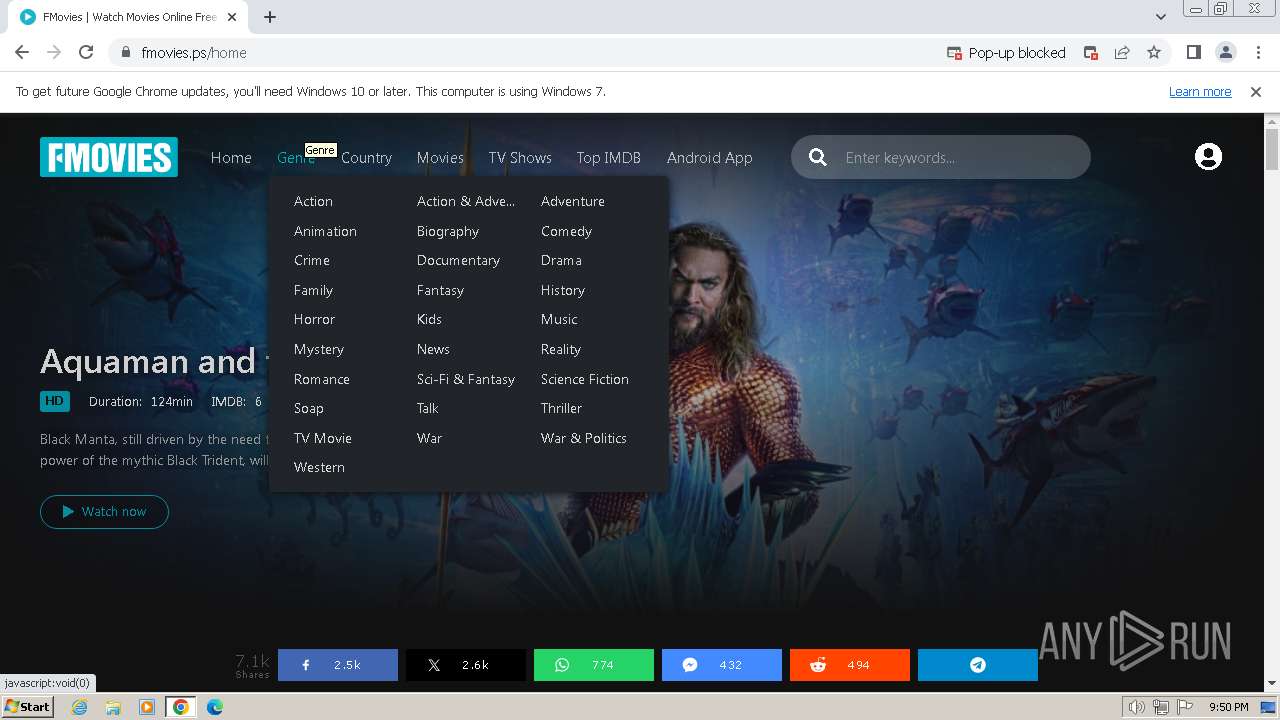The width and height of the screenshot is (1280, 720).
Task: Open Android App page
Action: coord(710,158)
